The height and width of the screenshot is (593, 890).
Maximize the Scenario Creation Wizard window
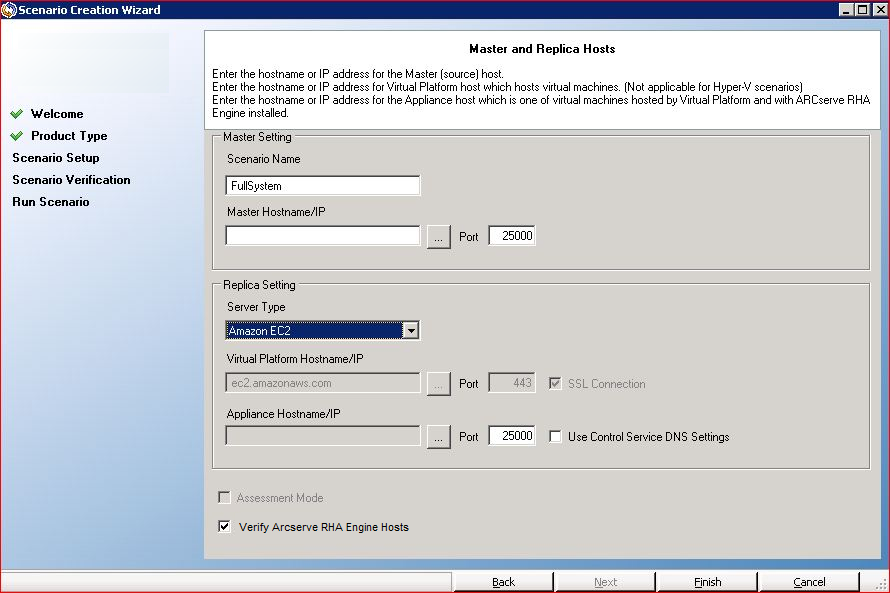point(862,10)
